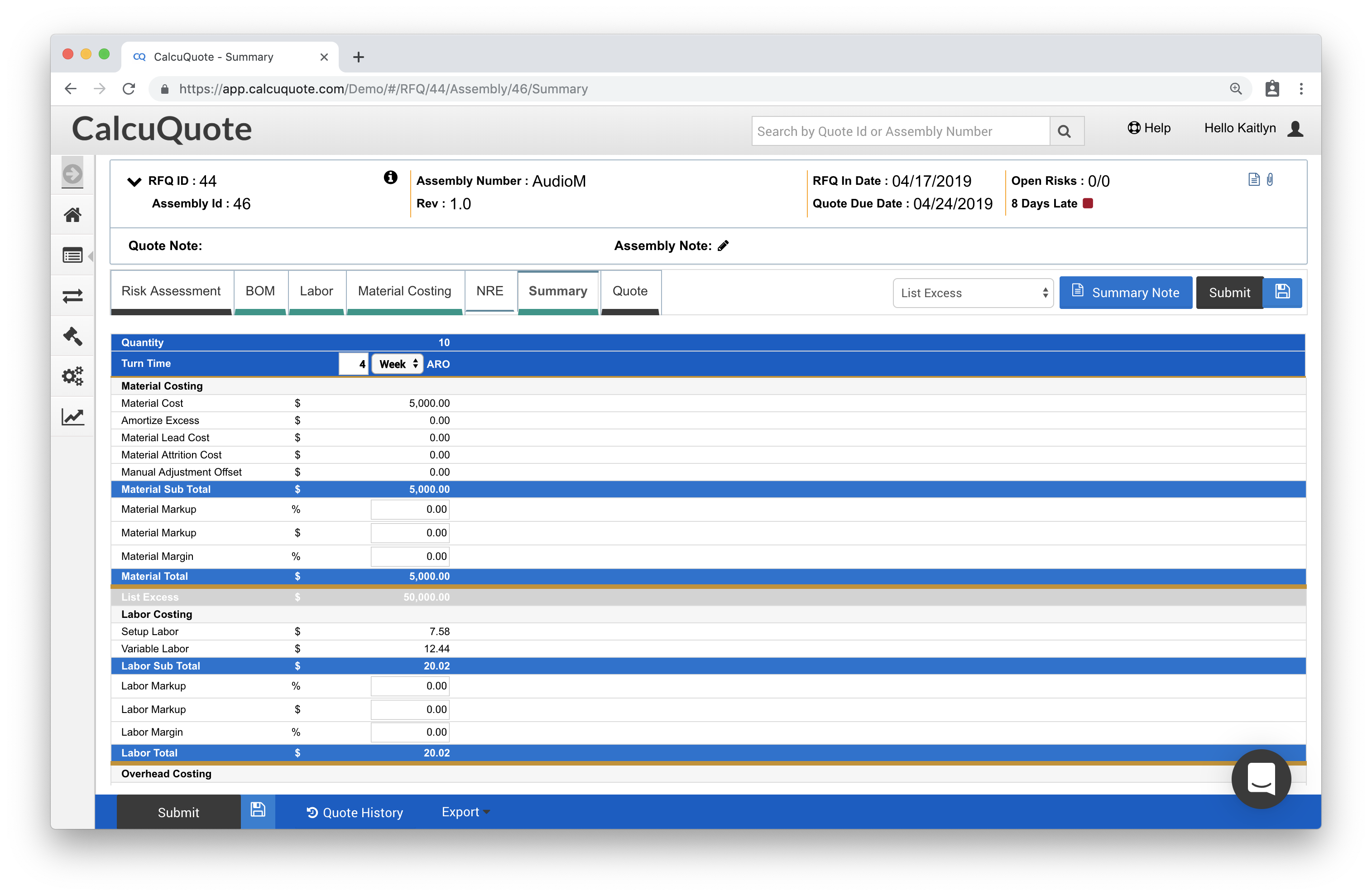Open the settings gears sidebar icon
The height and width of the screenshot is (896, 1372).
point(72,376)
